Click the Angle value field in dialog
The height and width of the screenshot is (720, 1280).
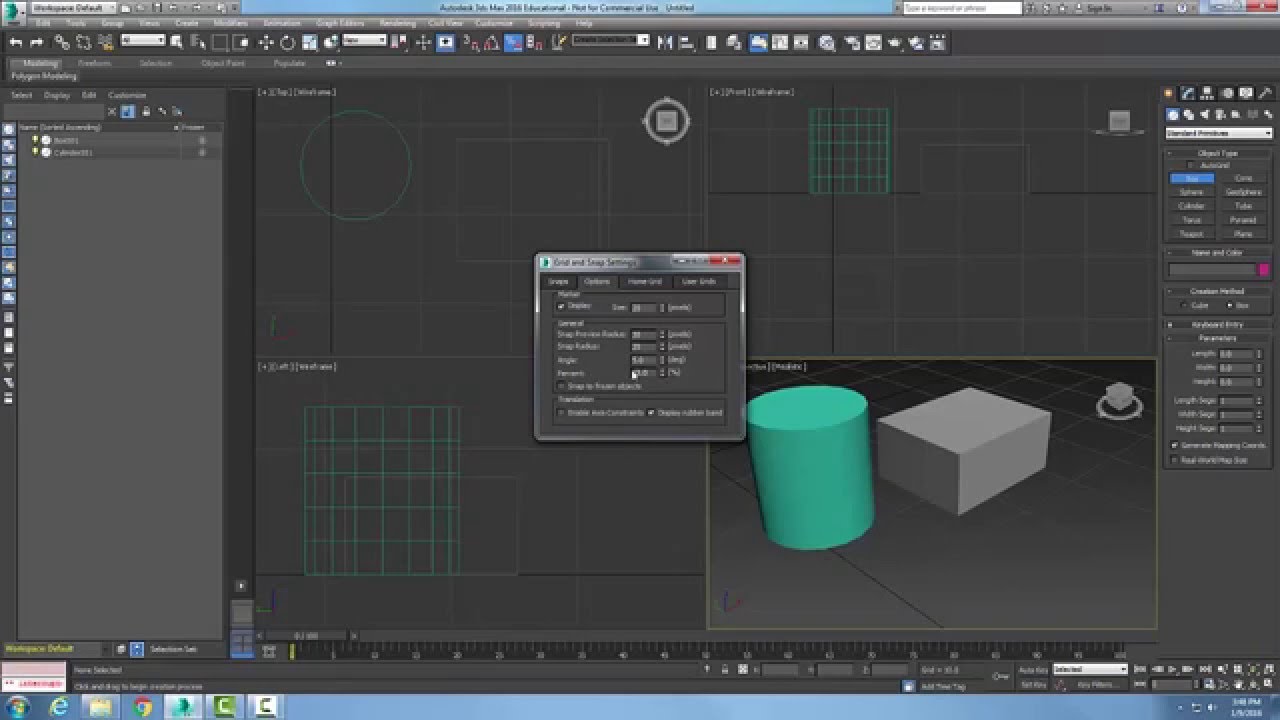click(644, 360)
